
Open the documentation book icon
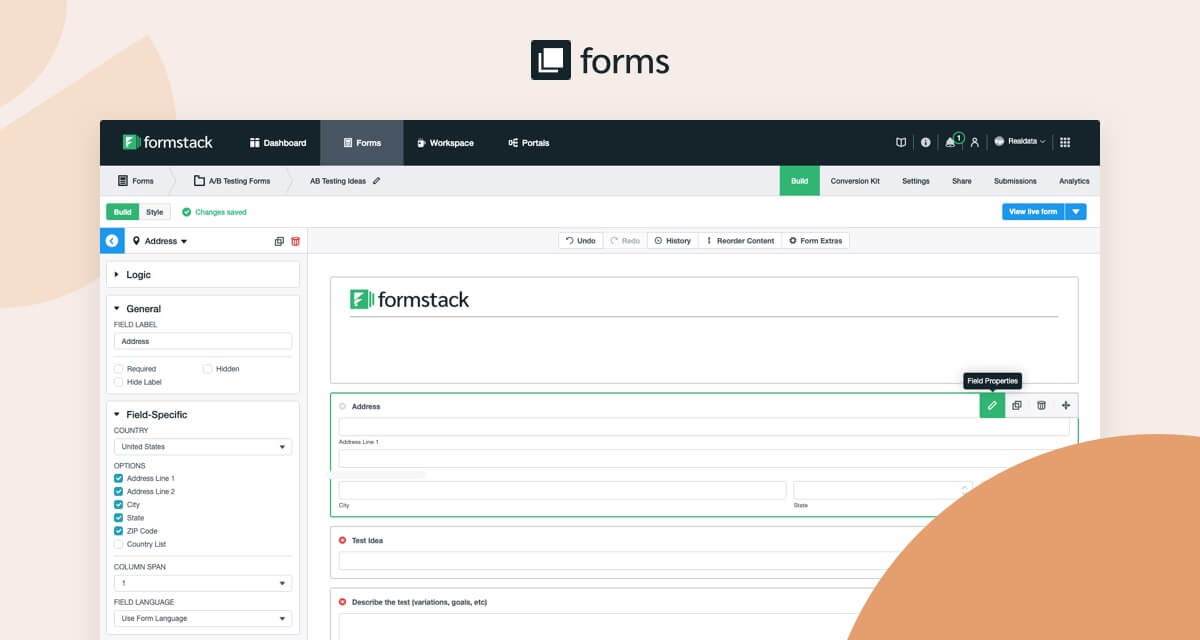[901, 142]
